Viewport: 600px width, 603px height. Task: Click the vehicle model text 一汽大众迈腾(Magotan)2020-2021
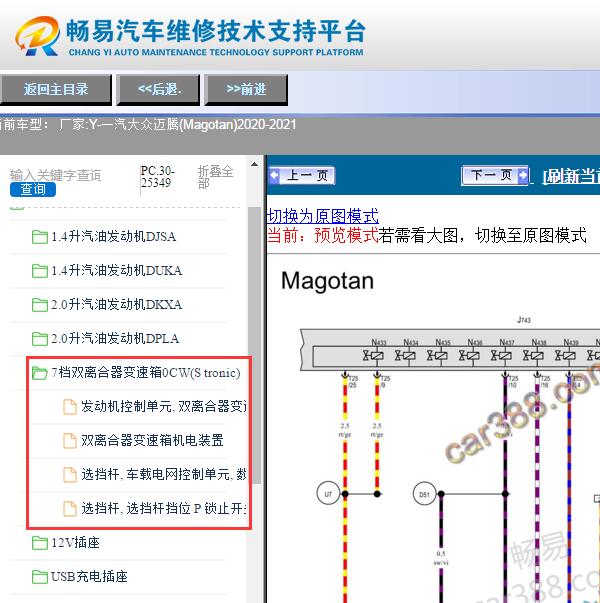[199, 125]
